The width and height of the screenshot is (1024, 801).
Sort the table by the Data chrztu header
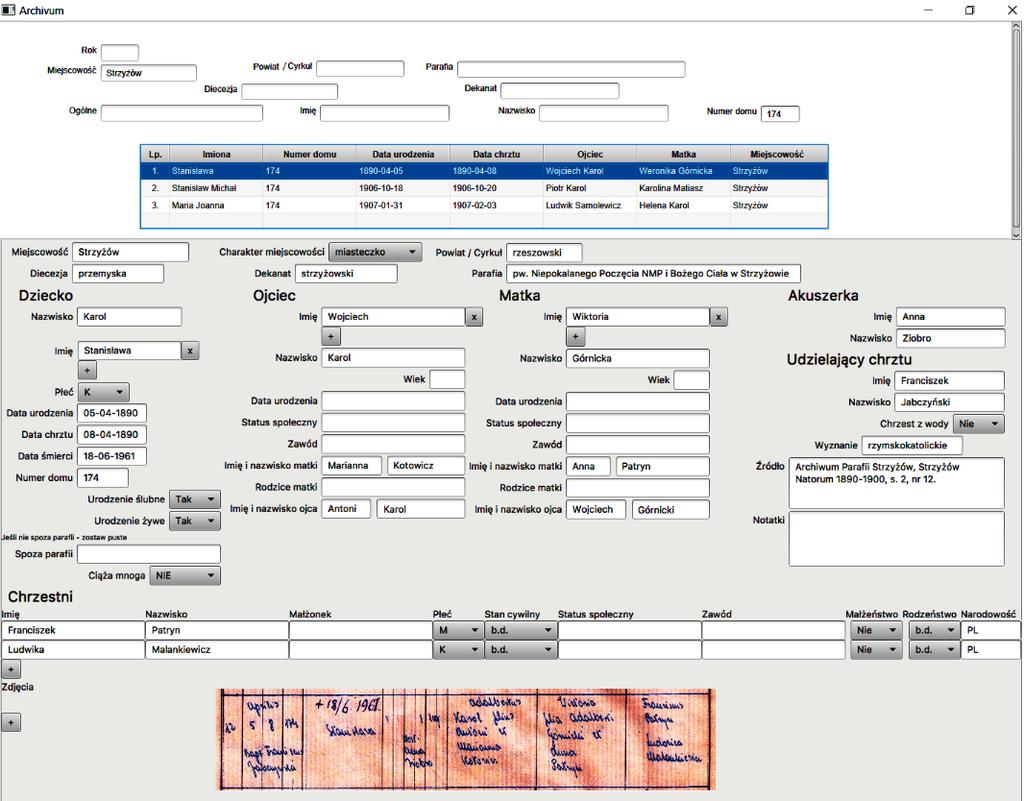[496, 154]
